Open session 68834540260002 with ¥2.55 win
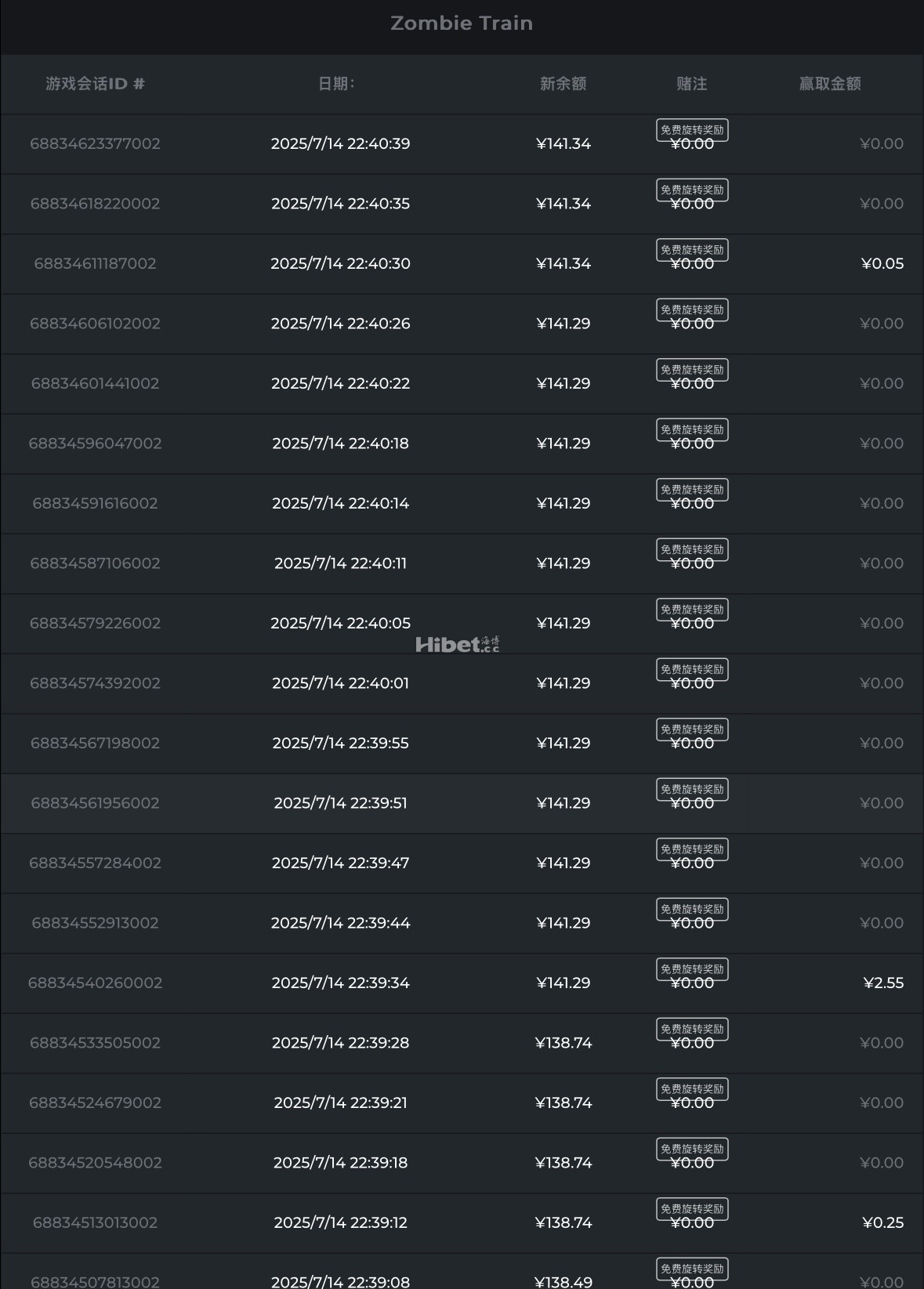The height and width of the screenshot is (1289, 924). pyautogui.click(x=95, y=983)
